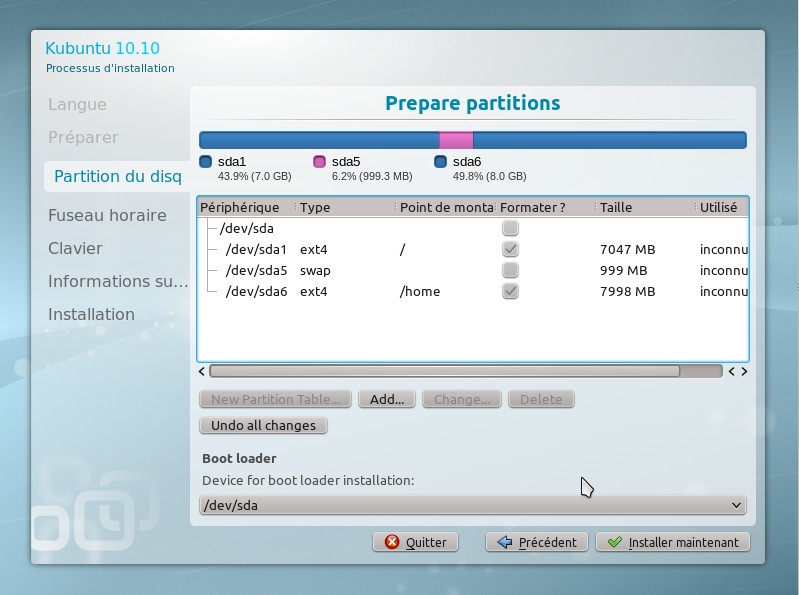Select Partition du disque step

117,176
